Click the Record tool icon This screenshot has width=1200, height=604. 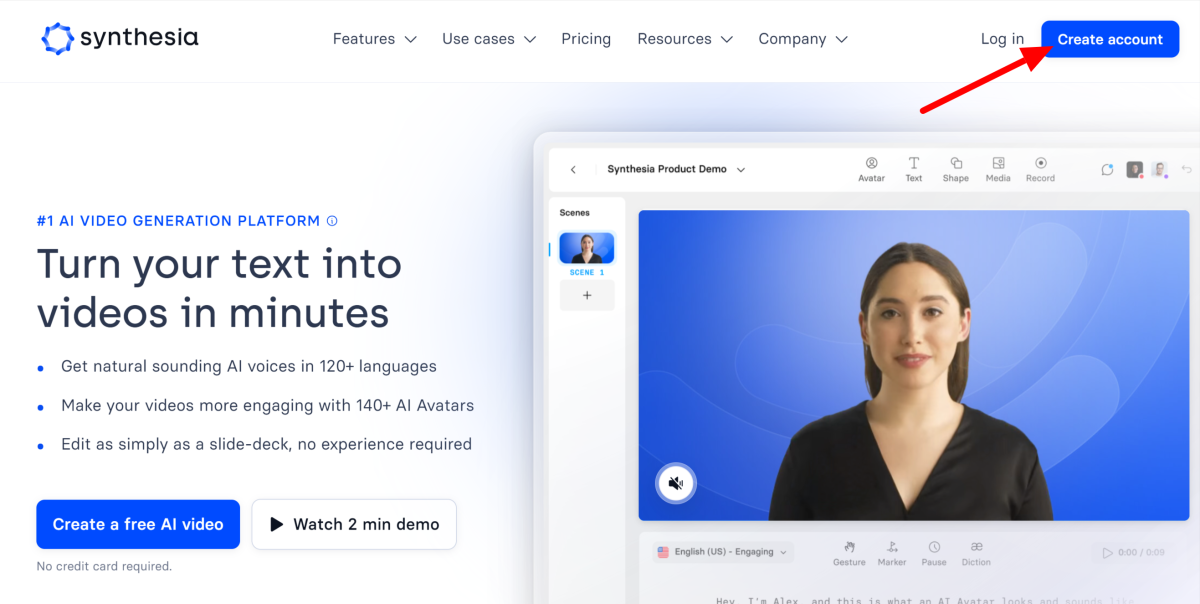click(1040, 164)
